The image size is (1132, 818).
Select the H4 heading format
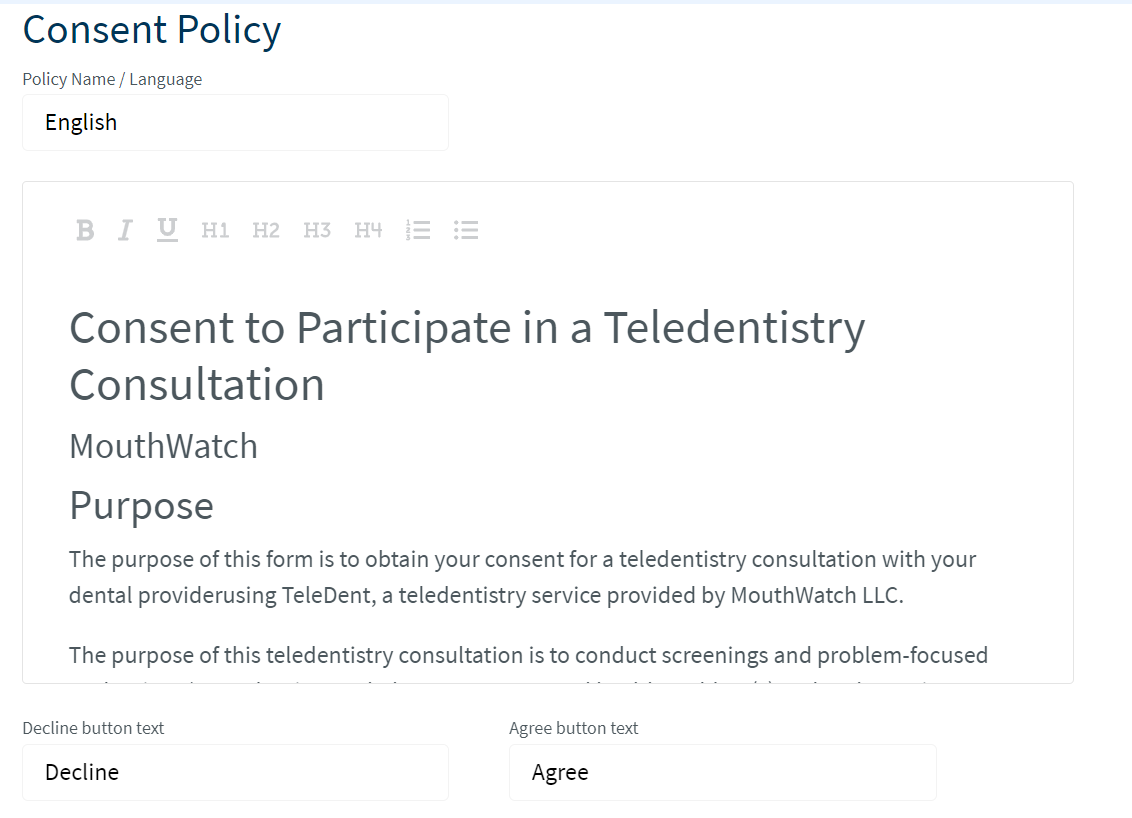click(368, 230)
